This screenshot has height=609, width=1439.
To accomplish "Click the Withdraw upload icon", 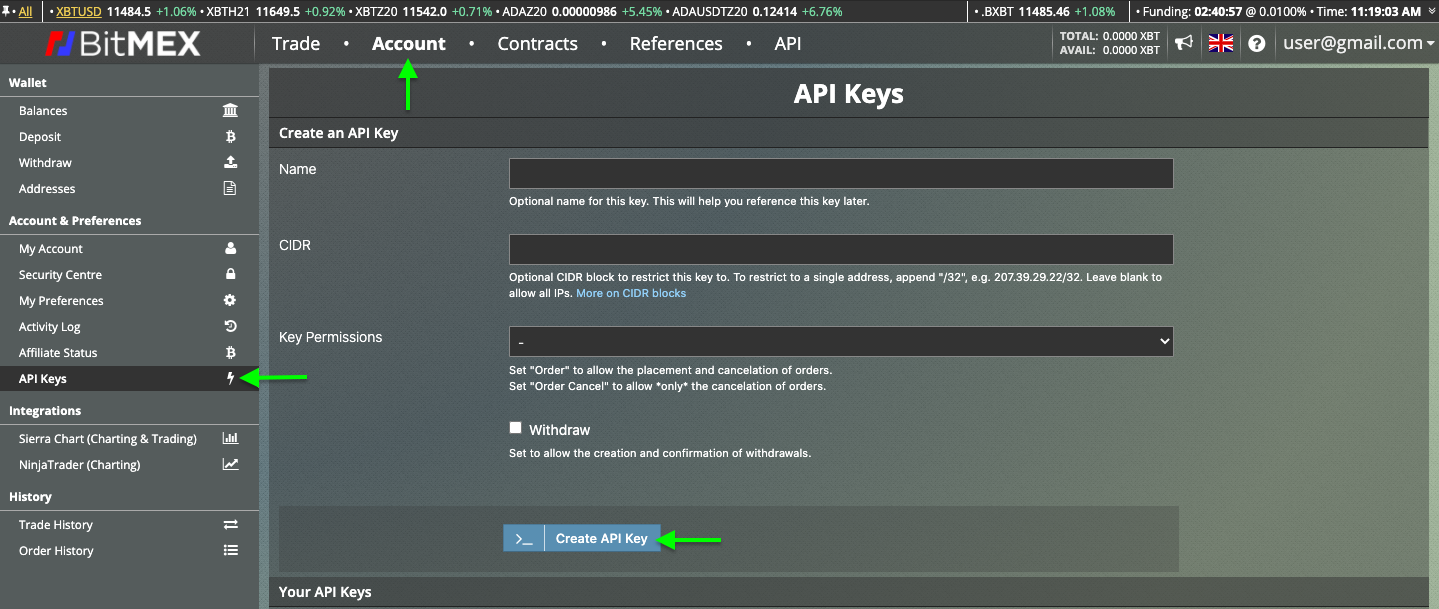I will (230, 163).
